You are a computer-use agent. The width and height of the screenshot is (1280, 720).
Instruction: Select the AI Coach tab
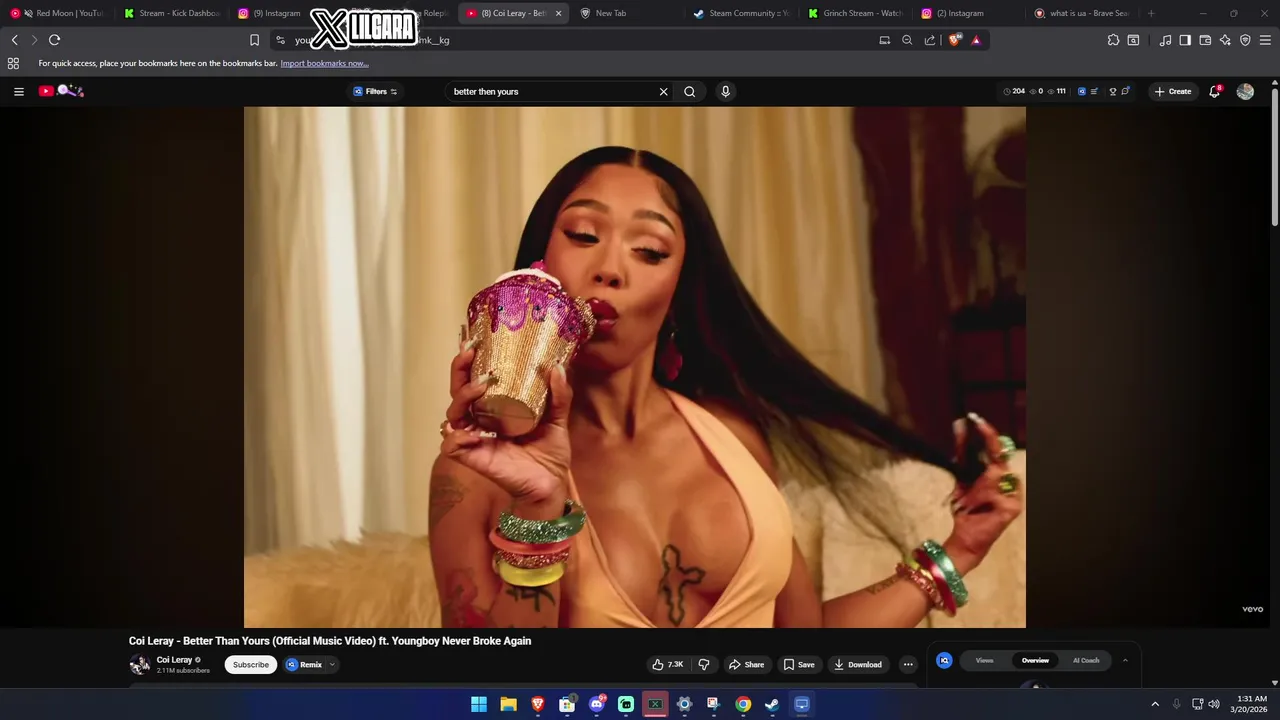(x=1086, y=660)
